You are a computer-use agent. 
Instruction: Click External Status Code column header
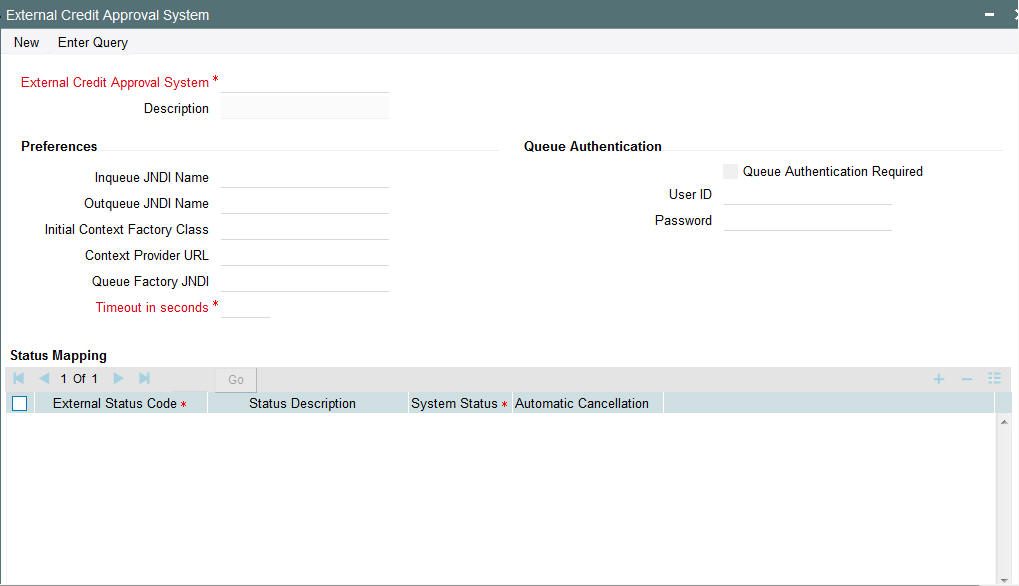coord(120,403)
